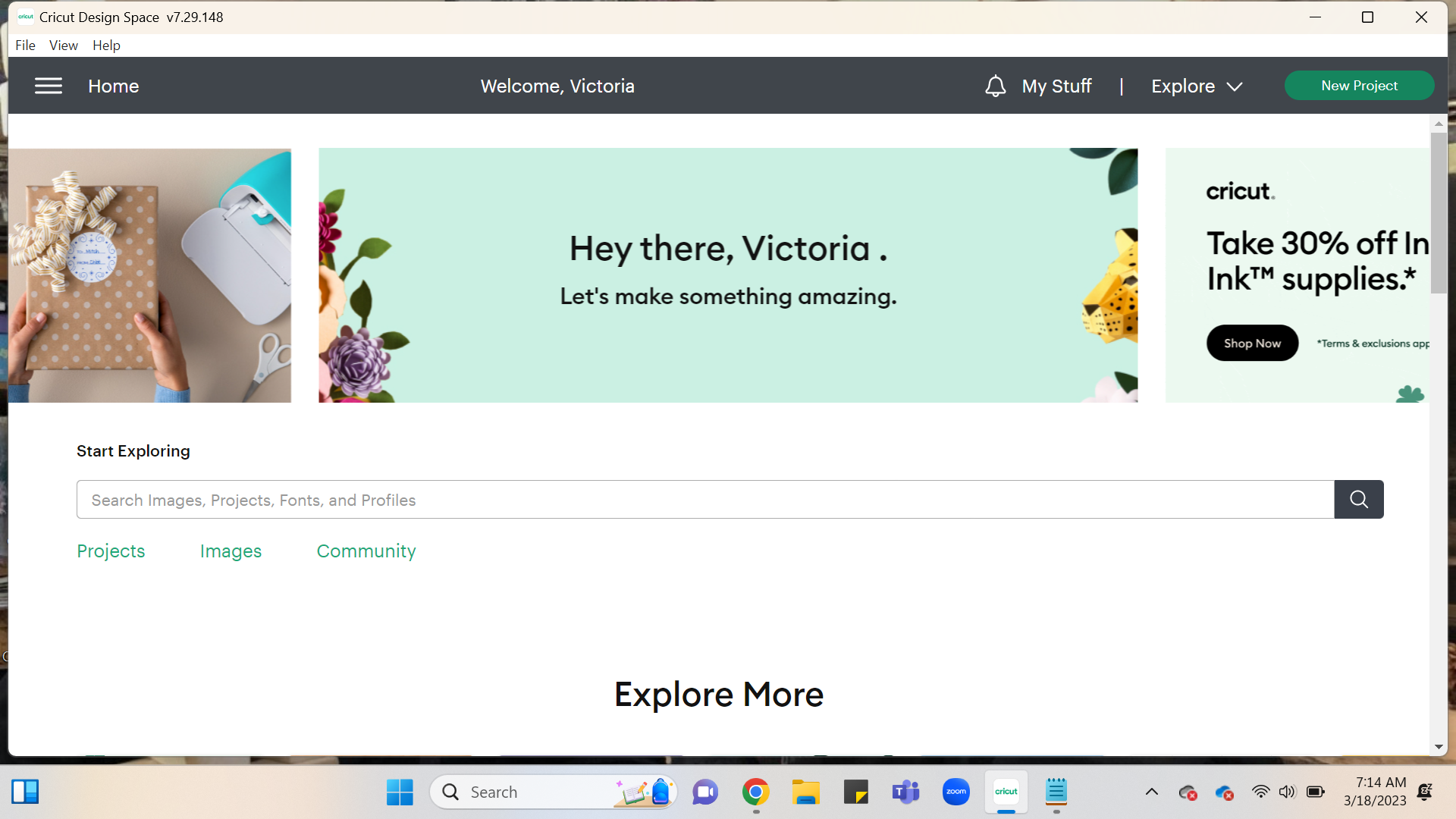
Task: Click the volume icon in the system tray
Action: click(1288, 791)
